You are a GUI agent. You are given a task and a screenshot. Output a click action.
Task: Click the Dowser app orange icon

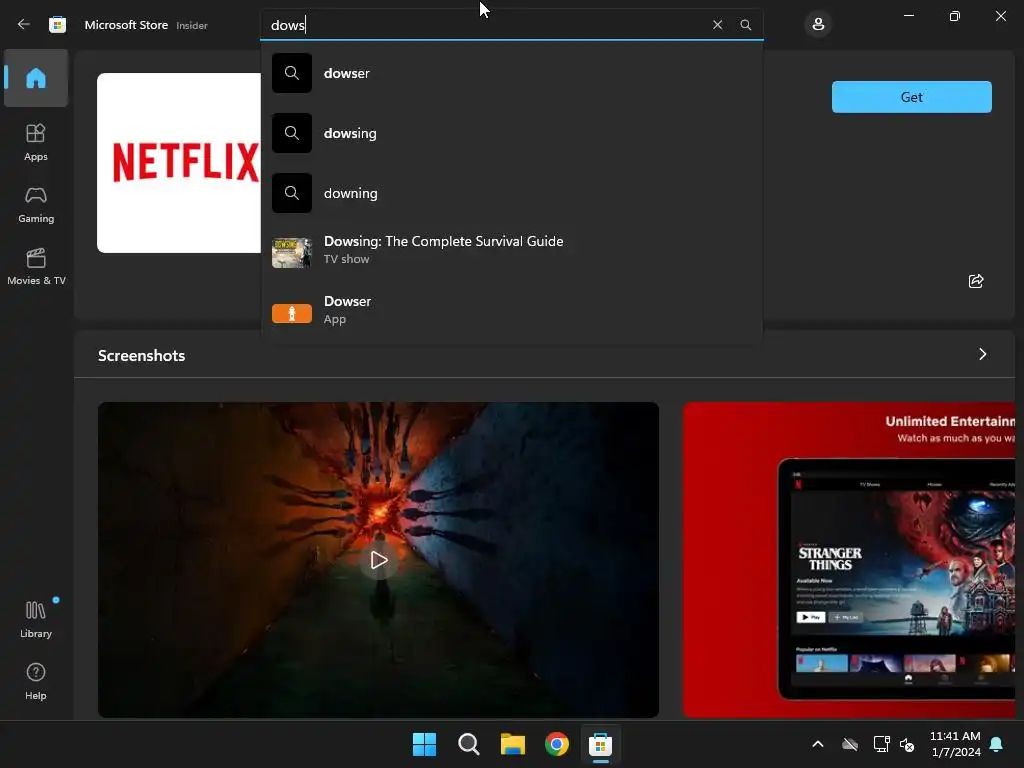tap(292, 313)
